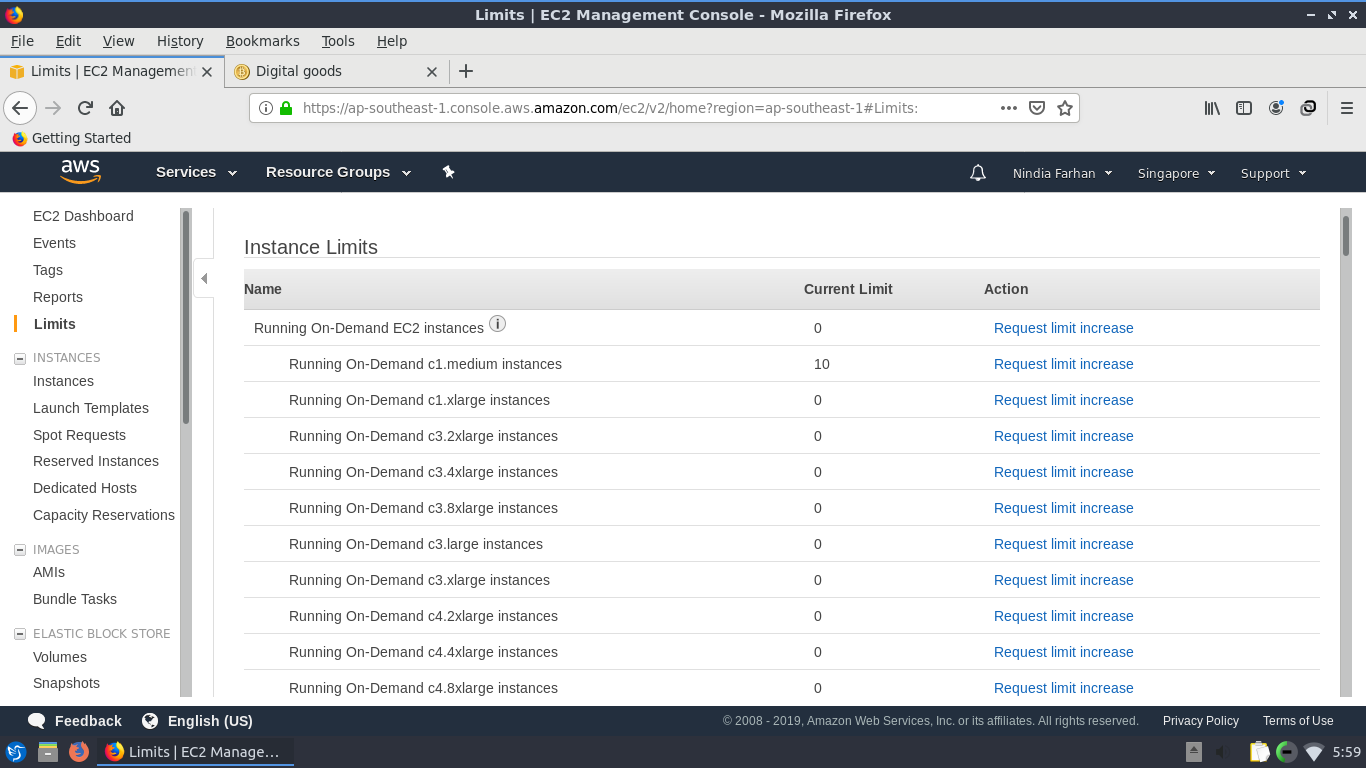The width and height of the screenshot is (1366, 768).
Task: Open AWS notifications bell
Action: click(978, 173)
